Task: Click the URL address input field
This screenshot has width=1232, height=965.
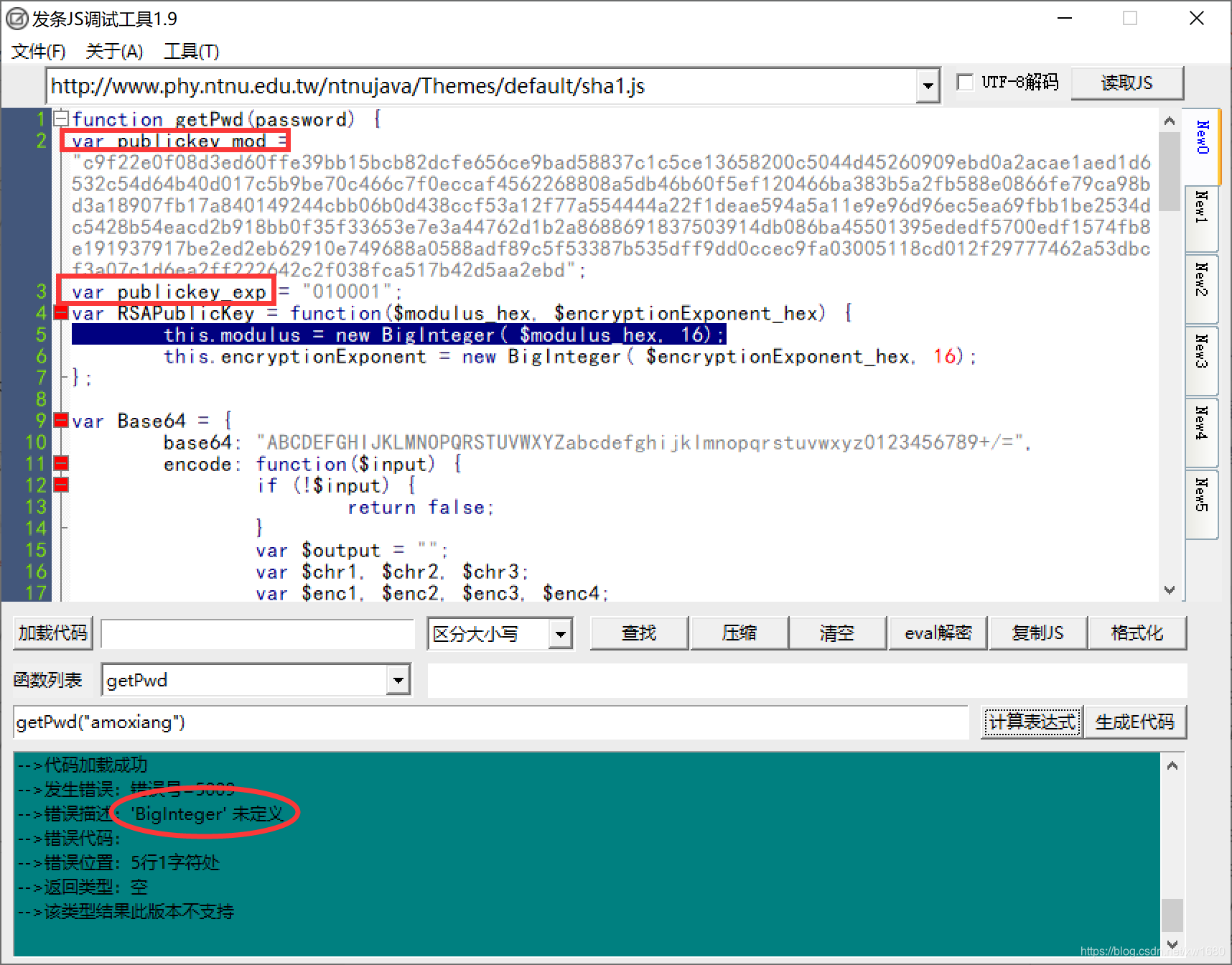Action: (x=482, y=86)
